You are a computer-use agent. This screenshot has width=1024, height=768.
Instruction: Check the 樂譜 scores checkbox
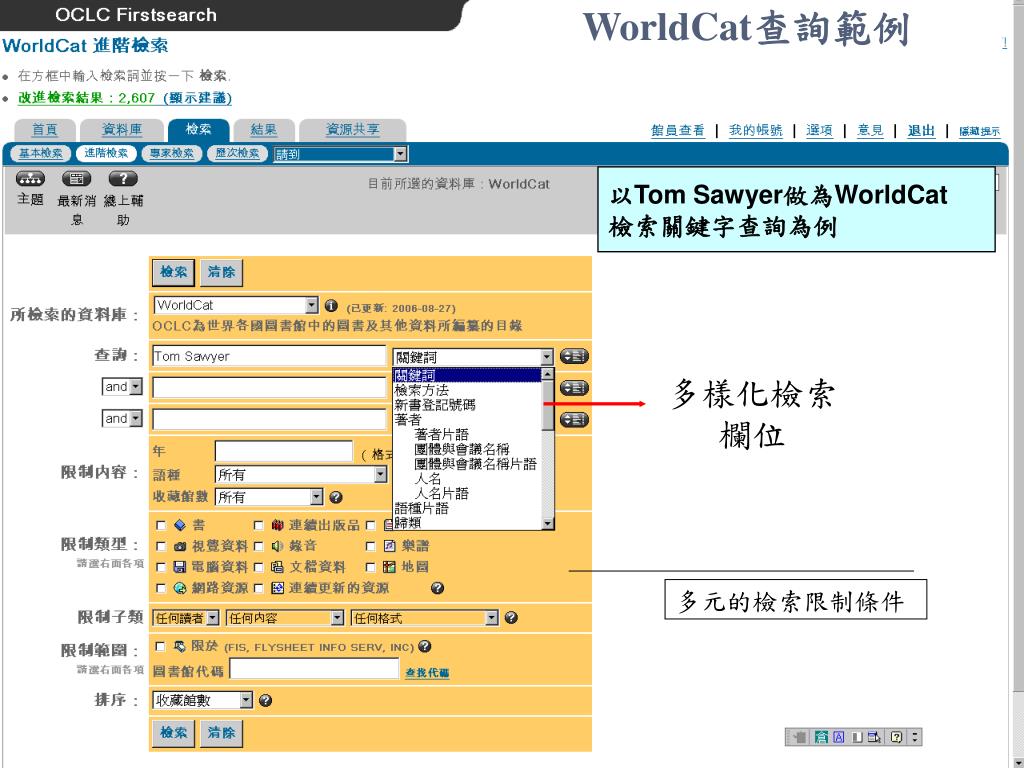point(370,546)
